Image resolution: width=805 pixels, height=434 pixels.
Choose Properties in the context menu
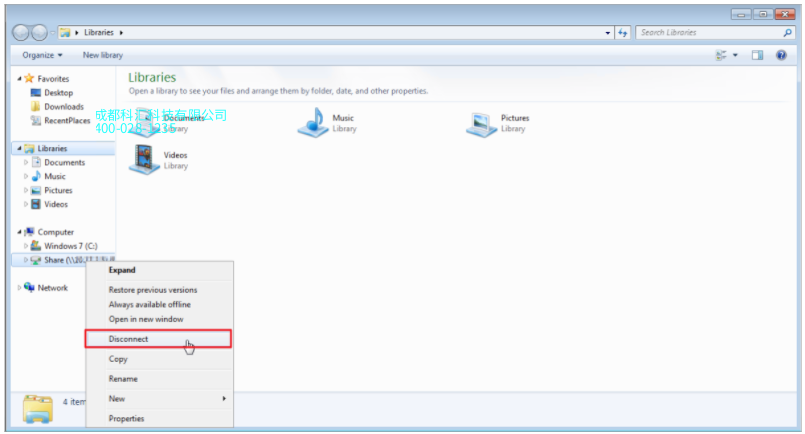click(159, 419)
